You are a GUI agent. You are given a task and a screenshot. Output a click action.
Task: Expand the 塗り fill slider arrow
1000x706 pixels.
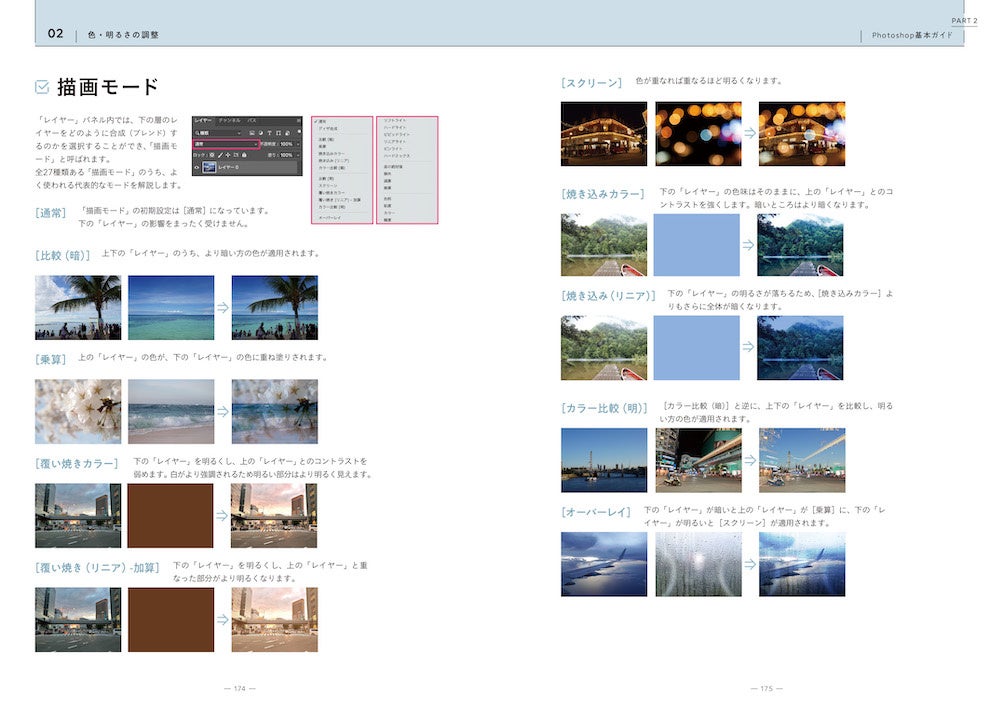pos(298,156)
